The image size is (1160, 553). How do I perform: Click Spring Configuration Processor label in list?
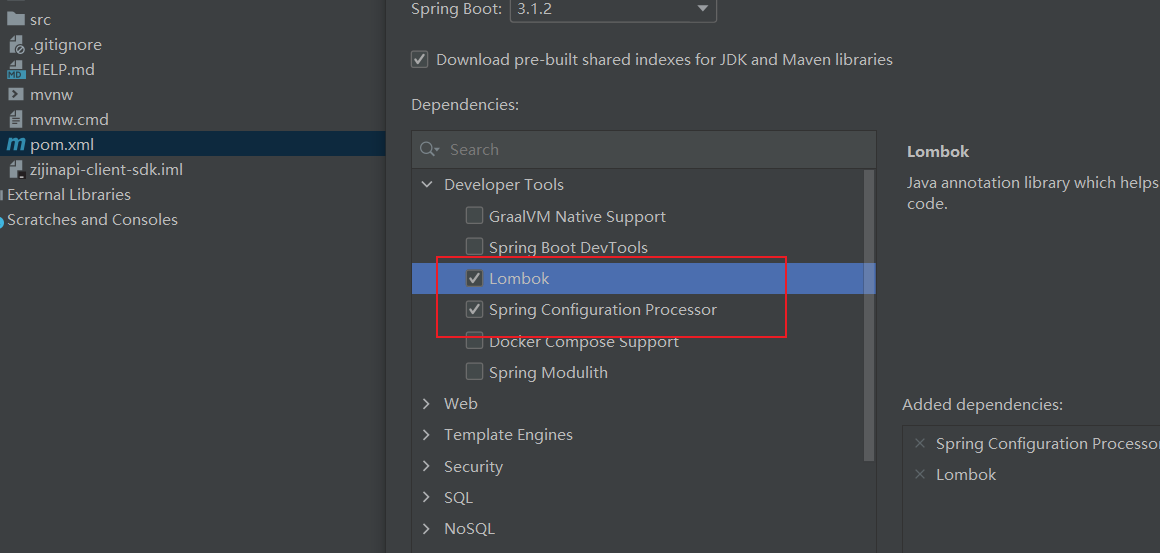click(603, 310)
